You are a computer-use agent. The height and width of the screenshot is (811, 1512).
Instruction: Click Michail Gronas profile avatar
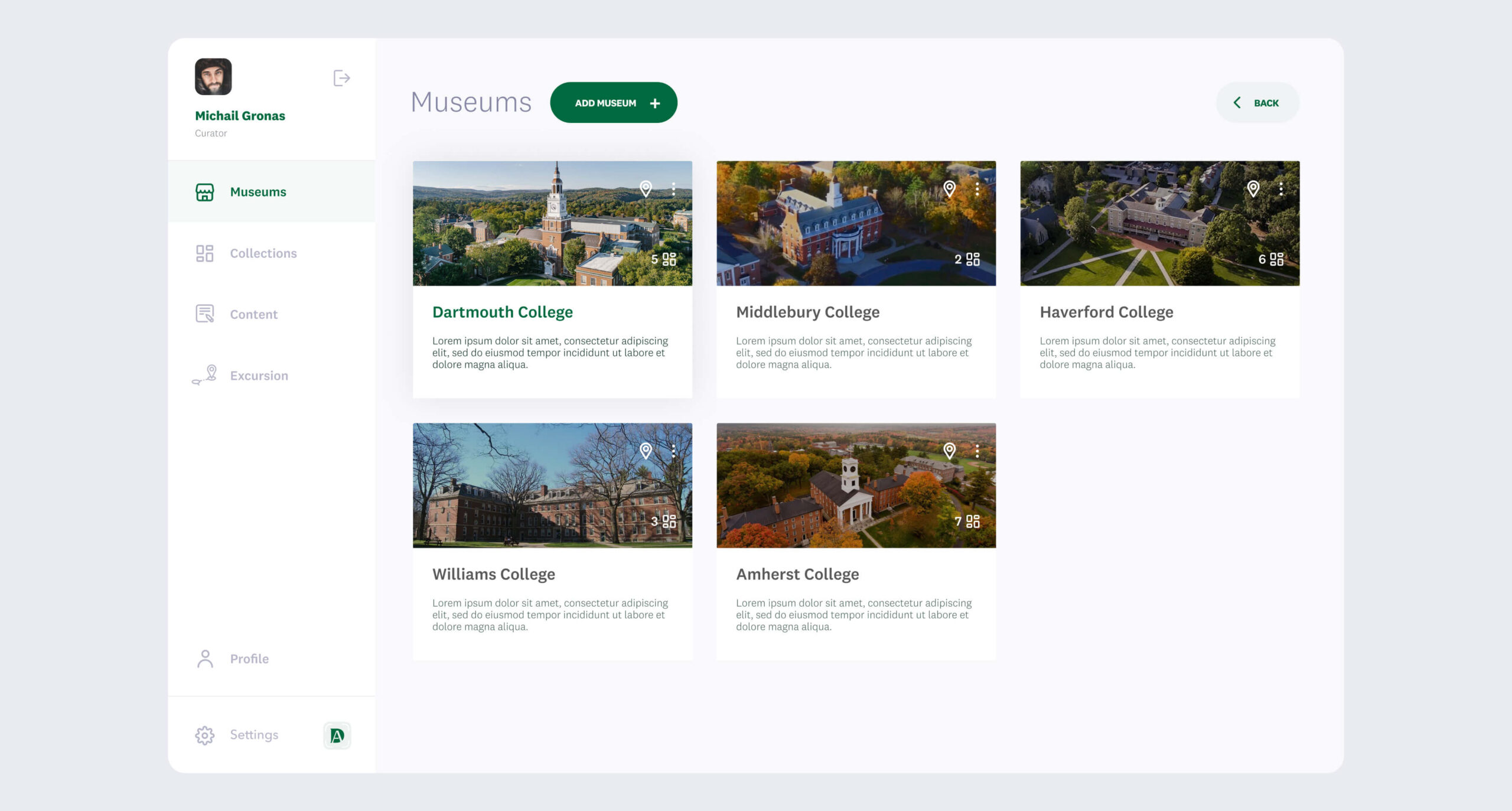click(213, 77)
